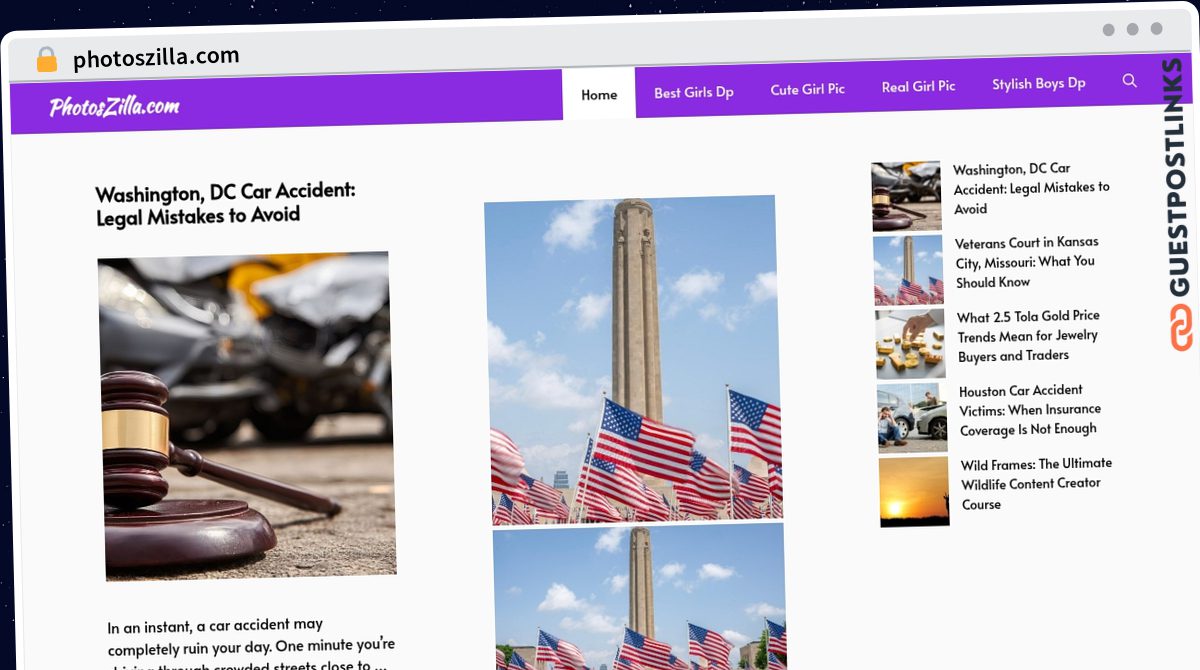Viewport: 1200px width, 670px height.
Task: Click sidebar thumbnail of tower with flags
Action: click(908, 270)
